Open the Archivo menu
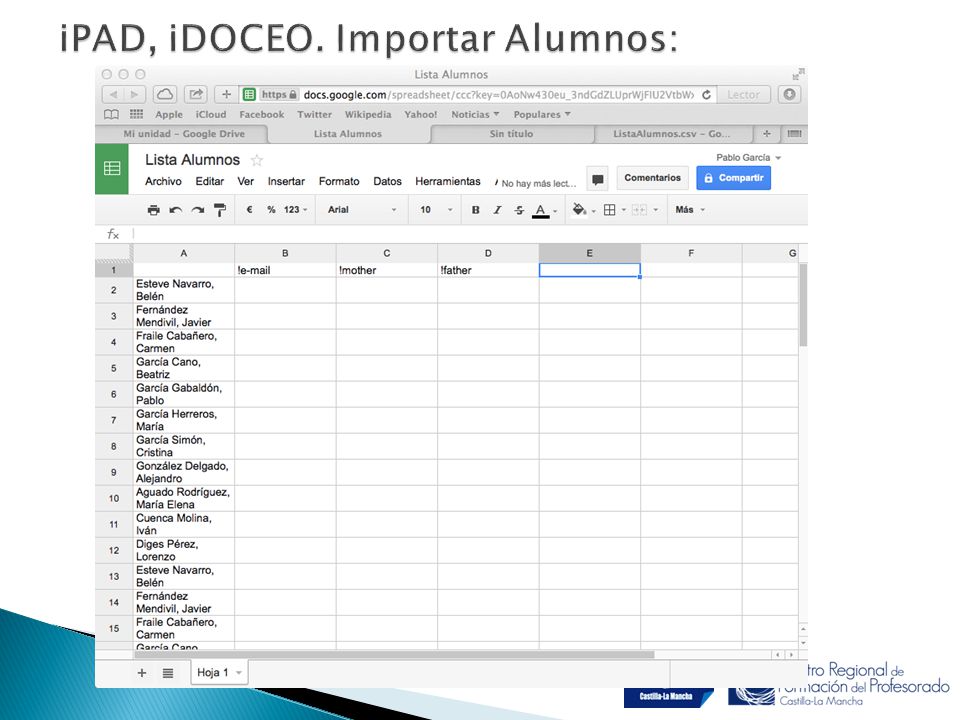The height and width of the screenshot is (720, 960). 163,181
